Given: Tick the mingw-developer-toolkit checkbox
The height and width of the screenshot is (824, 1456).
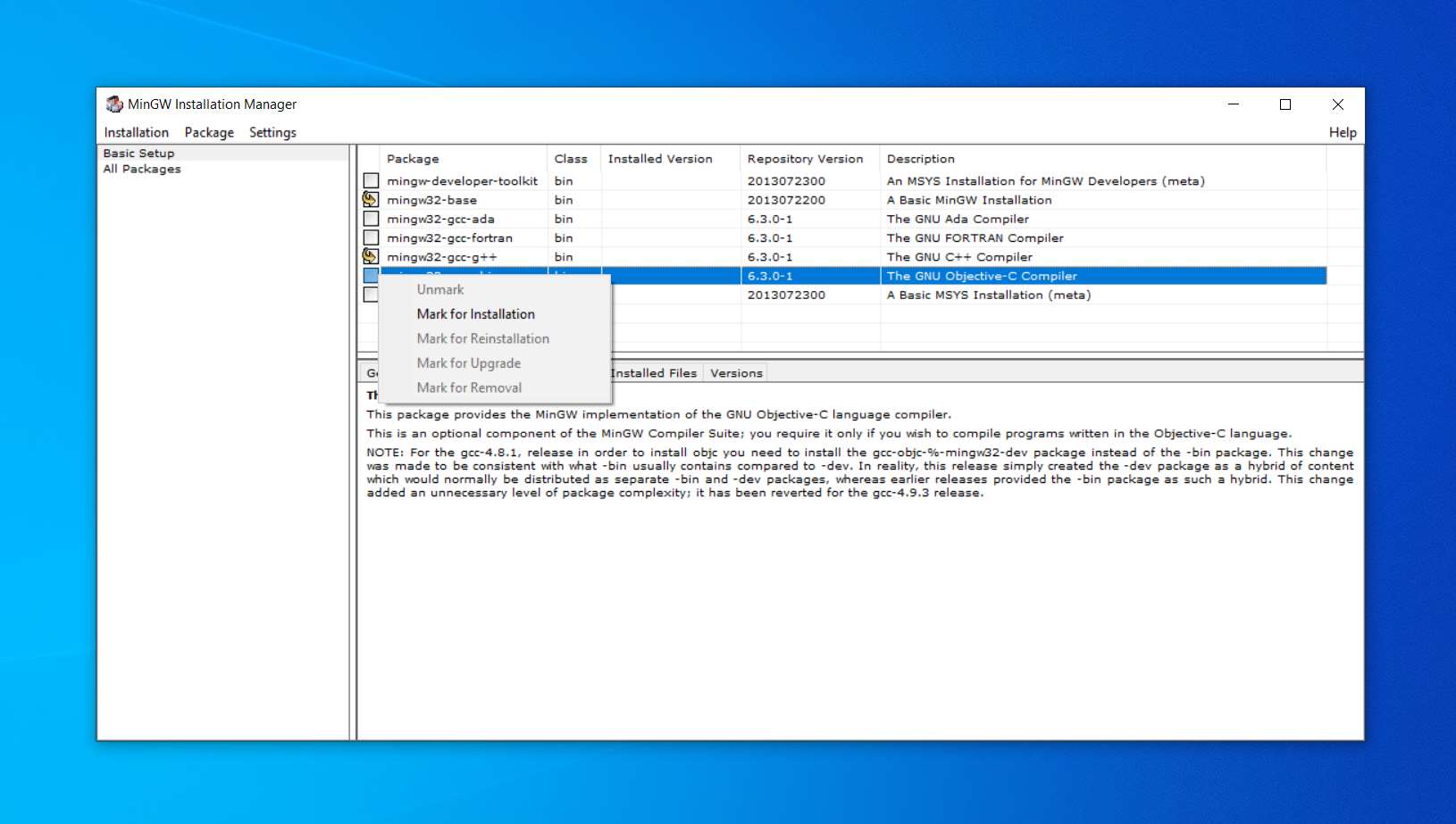Looking at the screenshot, I should tap(371, 181).
